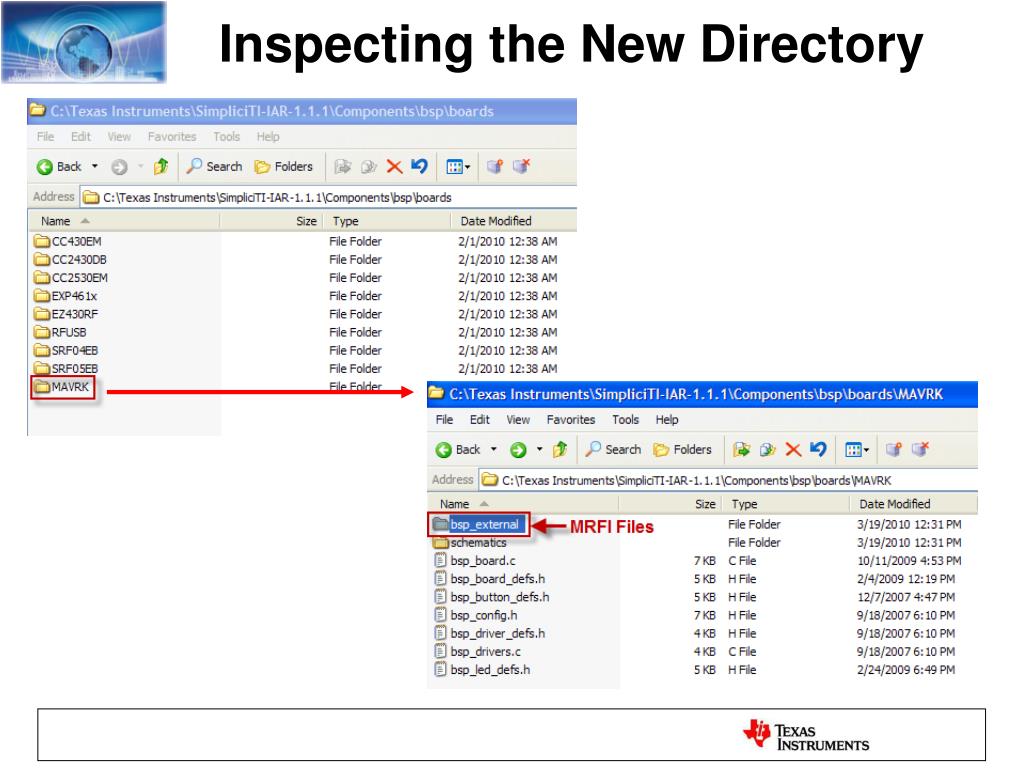Click address bar in boards window
The height and width of the screenshot is (768, 1024).
328,197
